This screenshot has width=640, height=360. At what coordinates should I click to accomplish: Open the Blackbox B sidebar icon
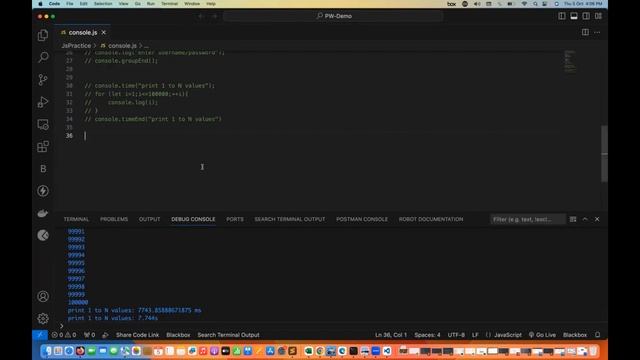43,169
